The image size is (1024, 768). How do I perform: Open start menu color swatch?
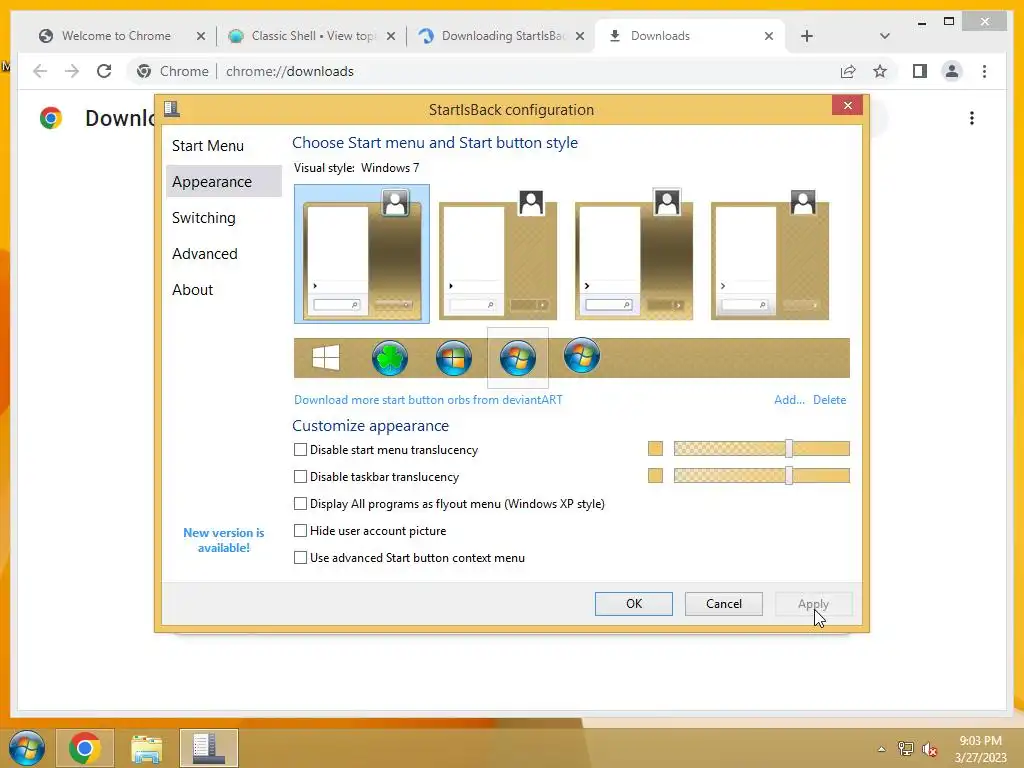pos(655,449)
